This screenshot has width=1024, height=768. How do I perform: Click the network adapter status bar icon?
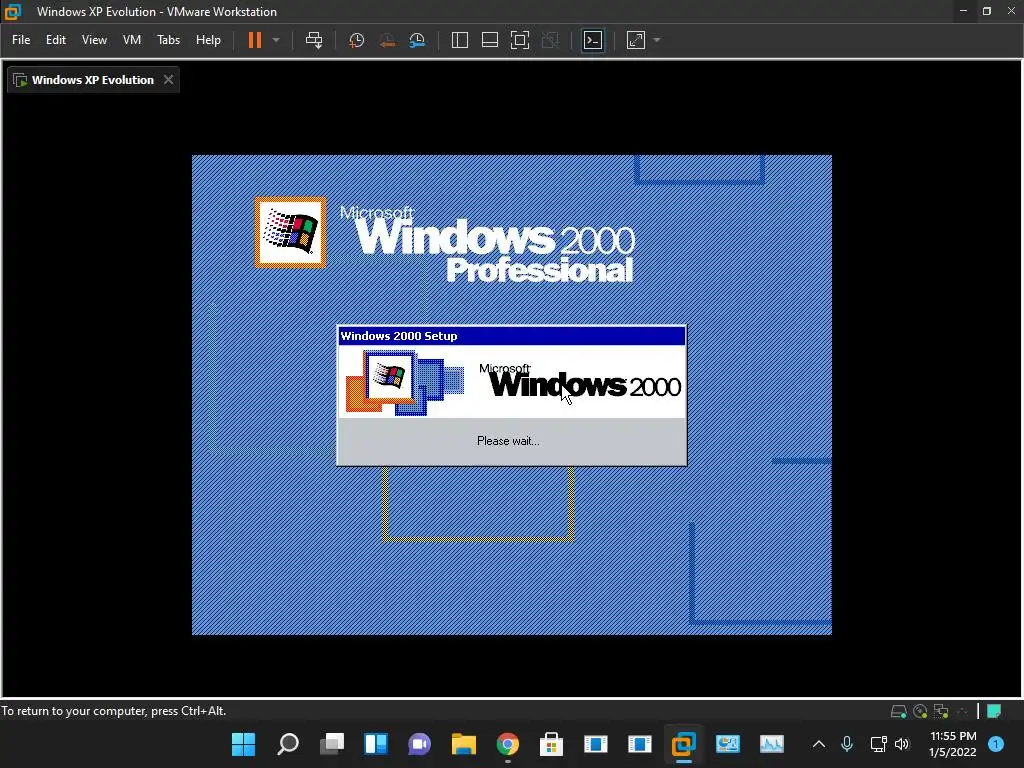click(941, 711)
